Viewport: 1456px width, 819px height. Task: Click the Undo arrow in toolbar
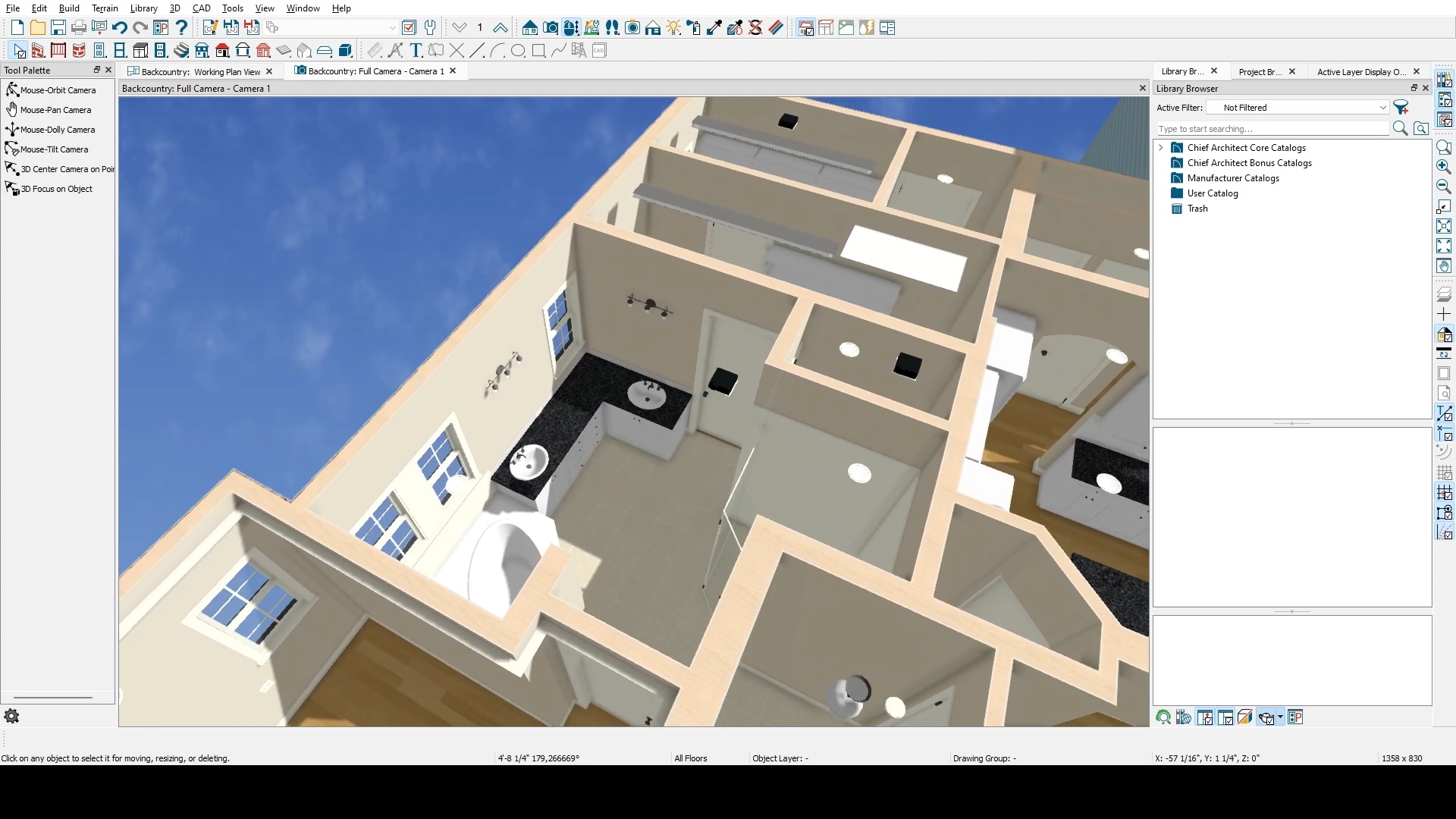pyautogui.click(x=119, y=28)
